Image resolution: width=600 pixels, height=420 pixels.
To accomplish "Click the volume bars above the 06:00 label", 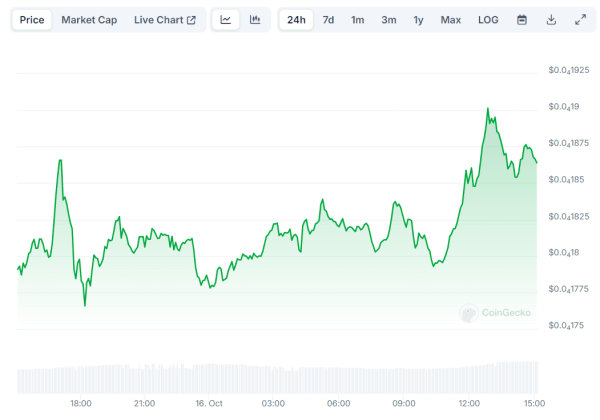I will [339, 378].
